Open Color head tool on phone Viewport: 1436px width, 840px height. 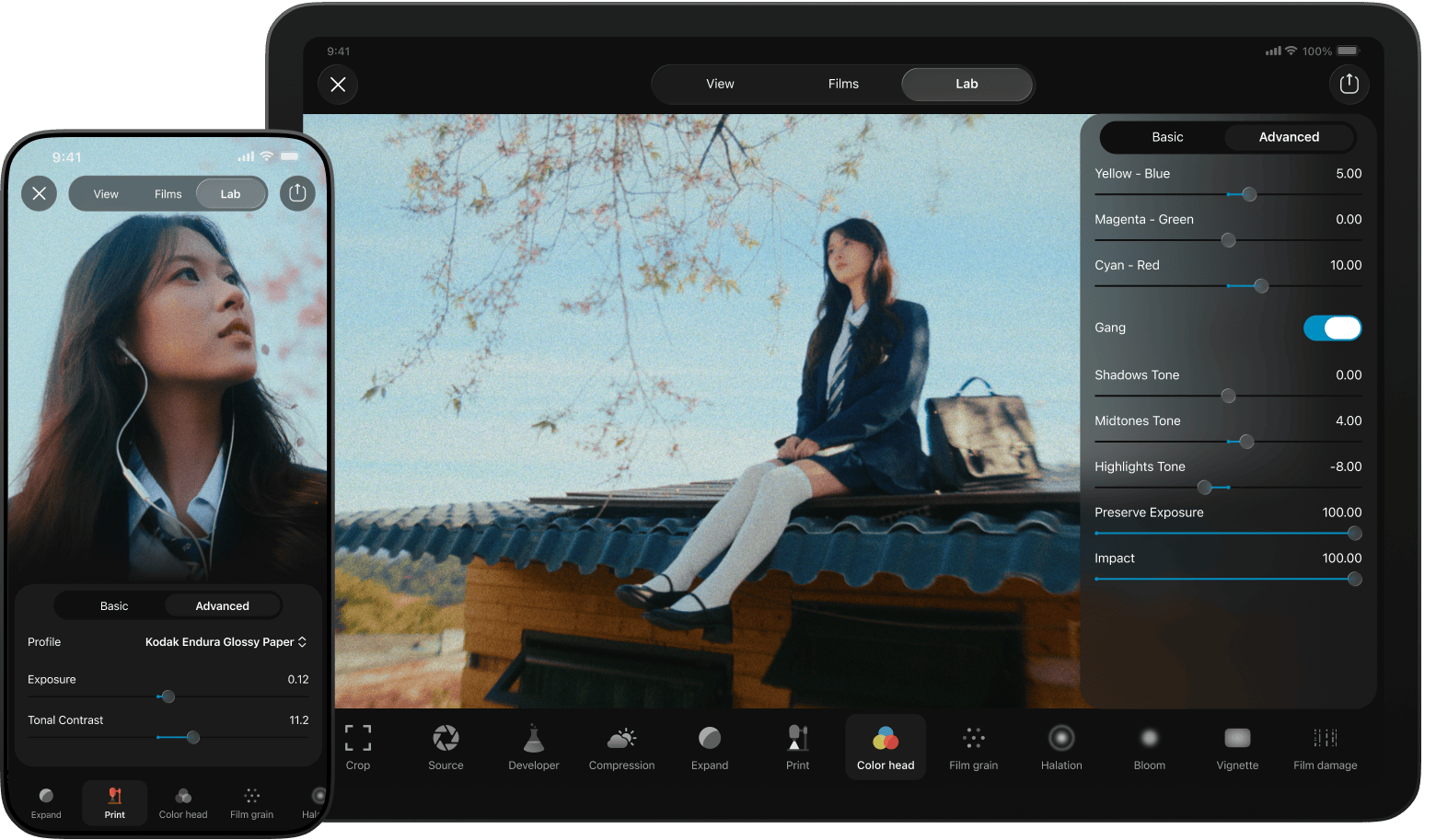[183, 802]
